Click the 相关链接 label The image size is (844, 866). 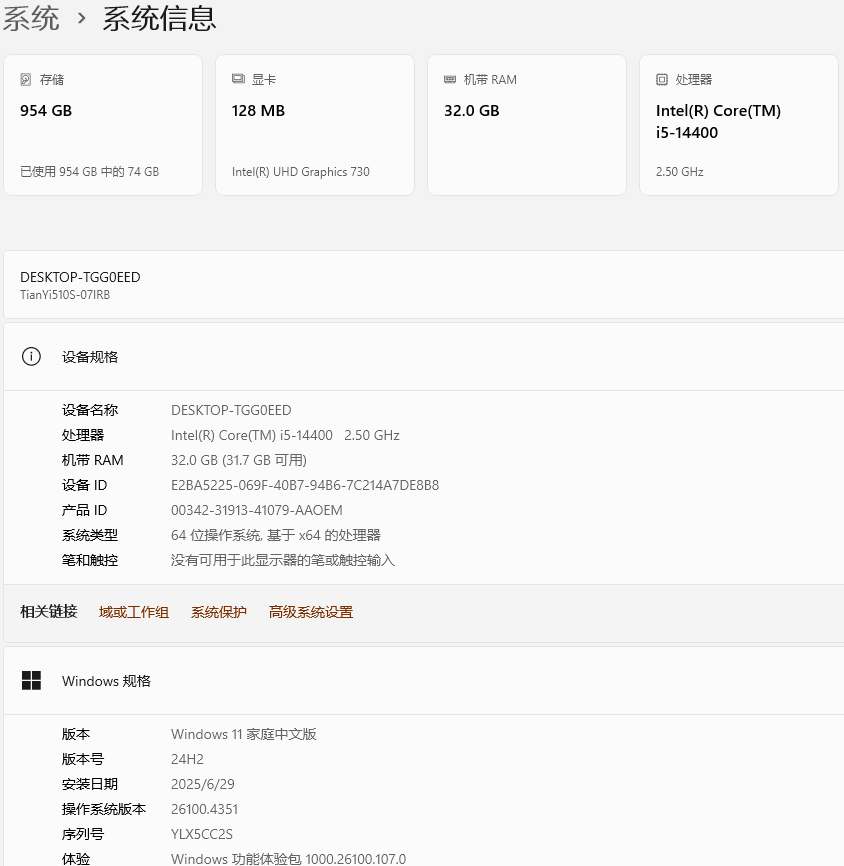pos(49,612)
